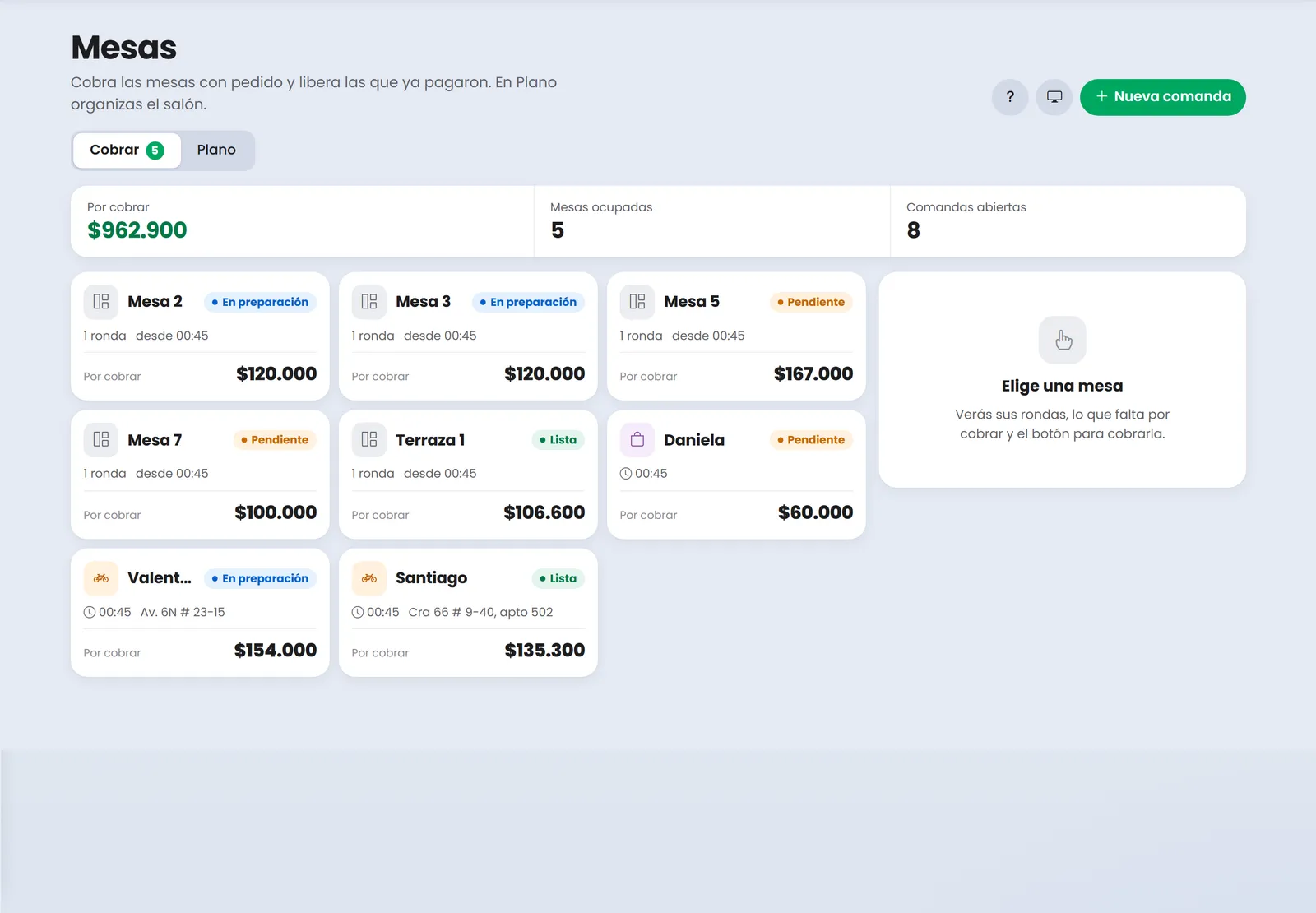Click the Santiago amount $135.300

point(544,651)
